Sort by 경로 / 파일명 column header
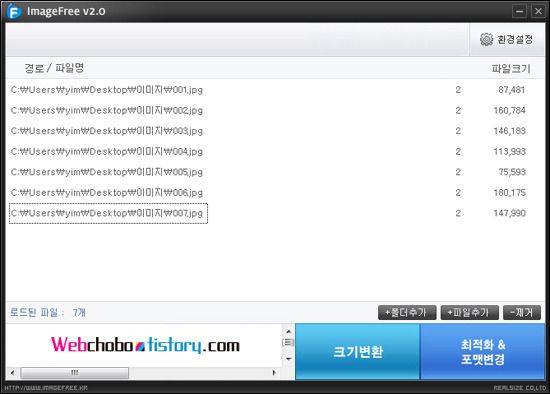 click(54, 68)
